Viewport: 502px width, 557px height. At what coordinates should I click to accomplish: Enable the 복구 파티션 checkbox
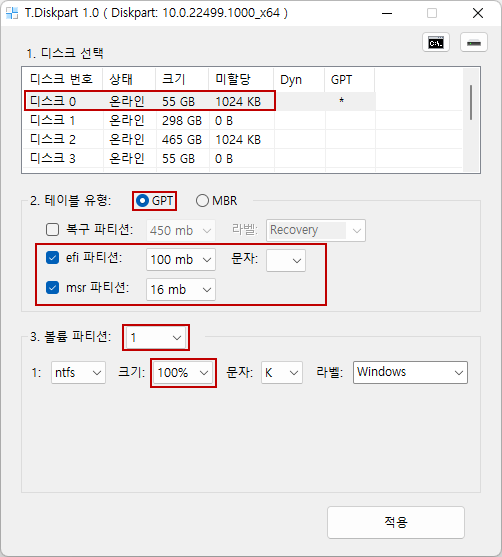point(53,229)
